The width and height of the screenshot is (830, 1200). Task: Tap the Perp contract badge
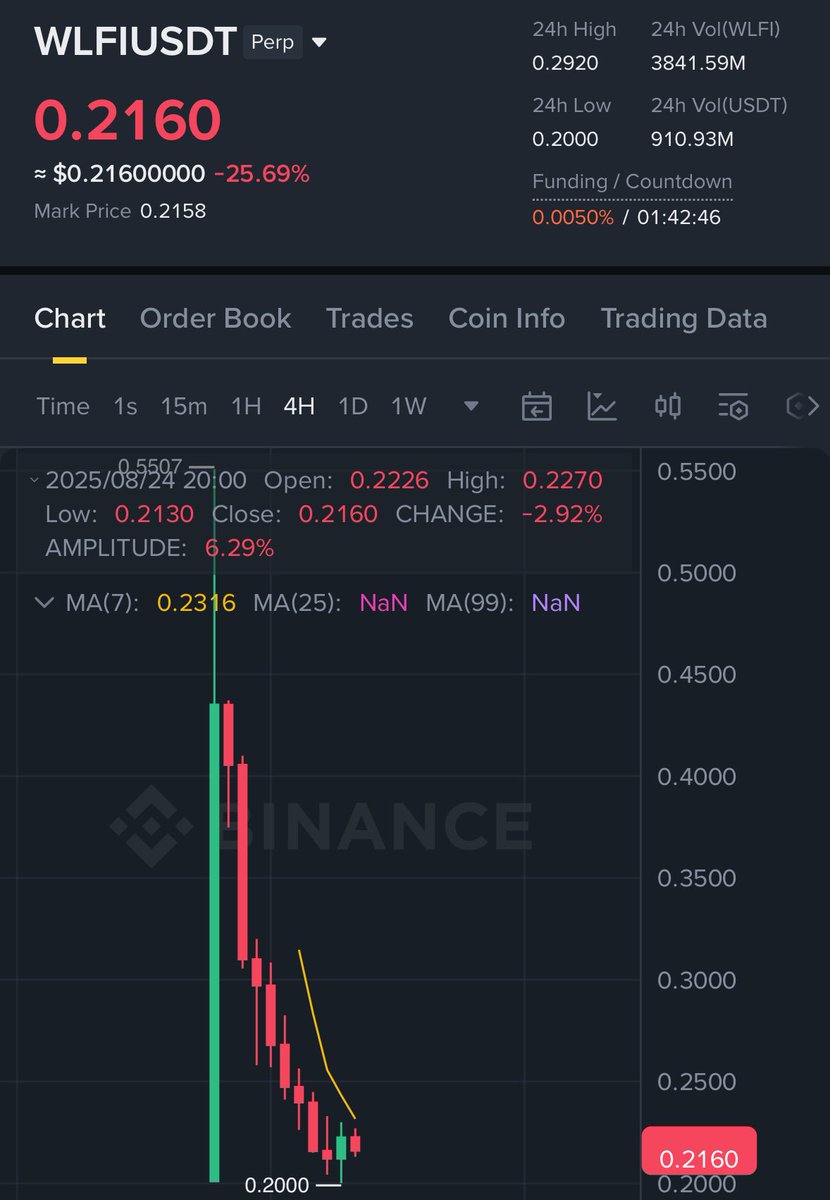click(x=273, y=43)
